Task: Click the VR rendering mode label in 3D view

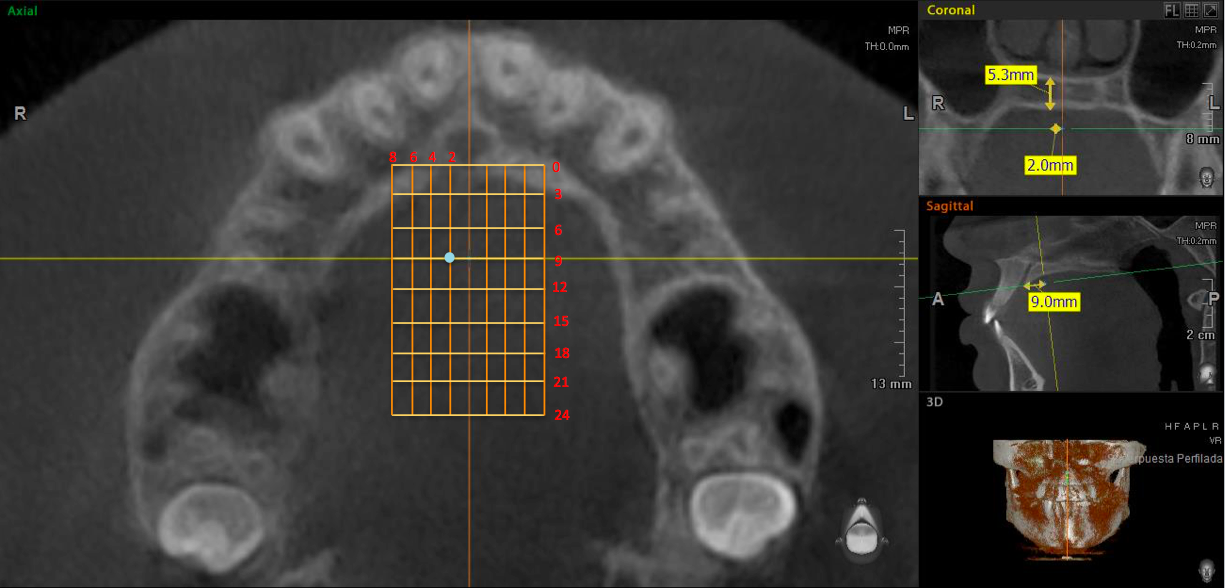Action: coord(1213,439)
